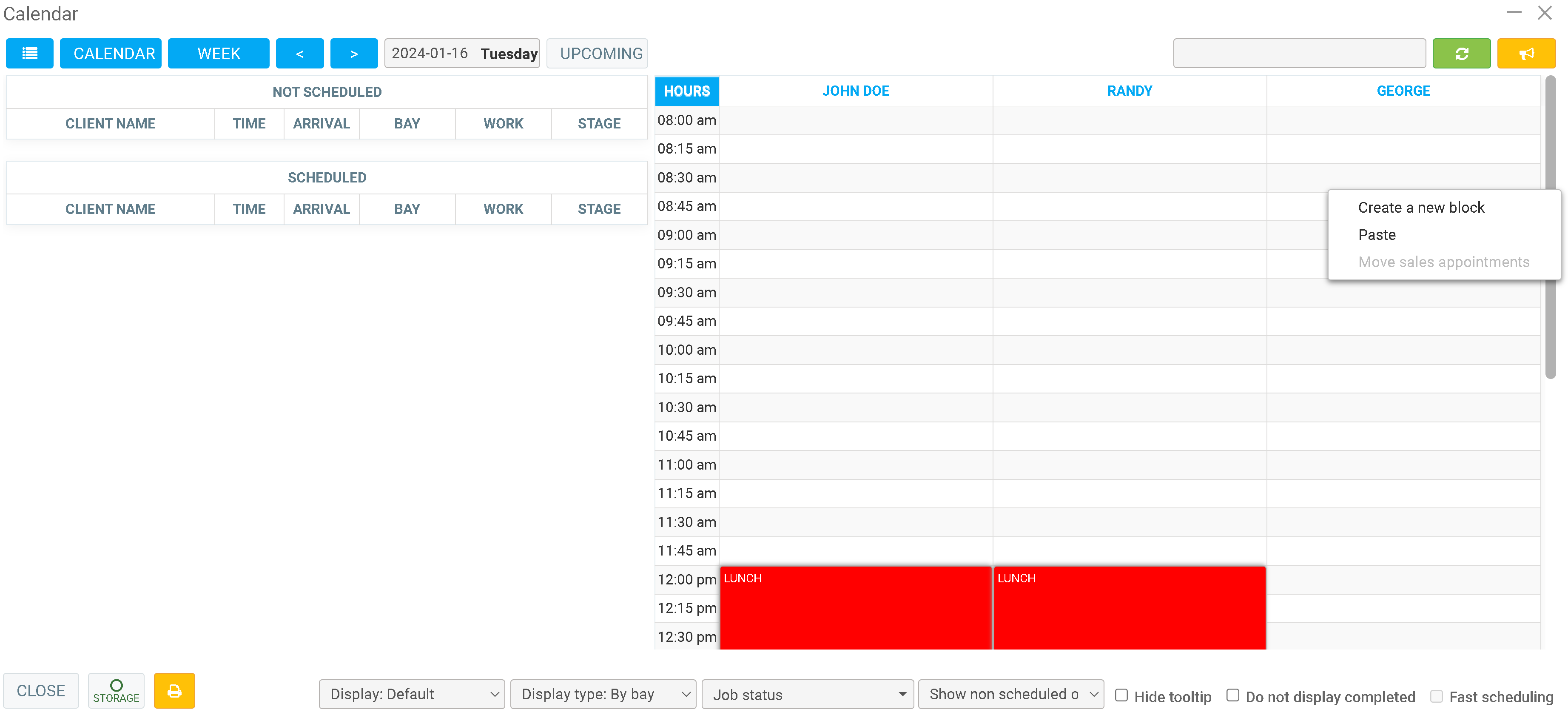Open the Job status dropdown
Image resolution: width=1568 pixels, height=718 pixels.
pos(807,694)
